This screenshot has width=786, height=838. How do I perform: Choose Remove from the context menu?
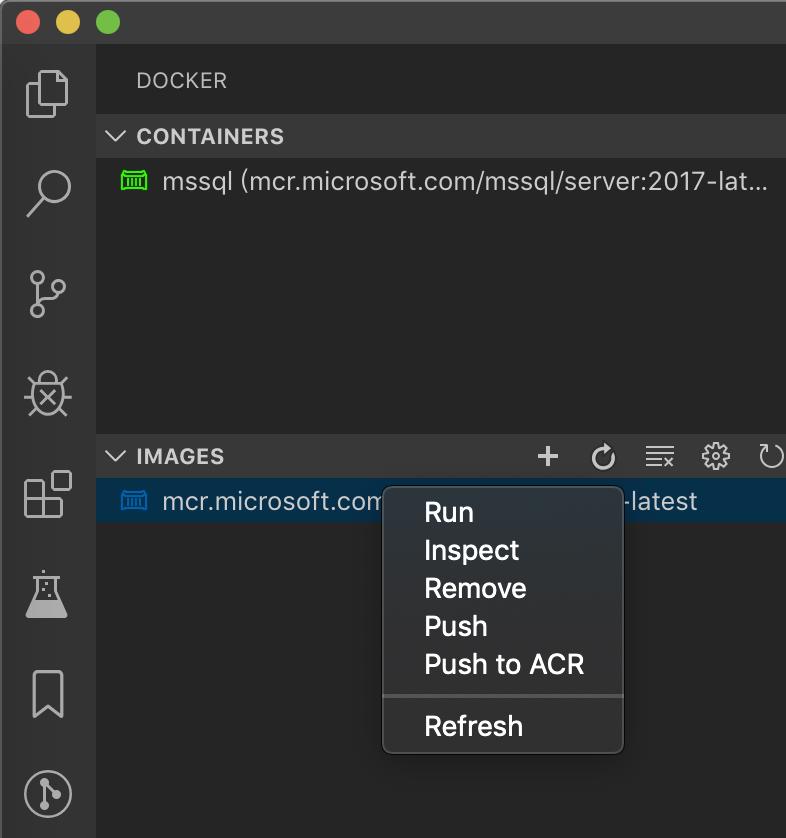pyautogui.click(x=503, y=588)
